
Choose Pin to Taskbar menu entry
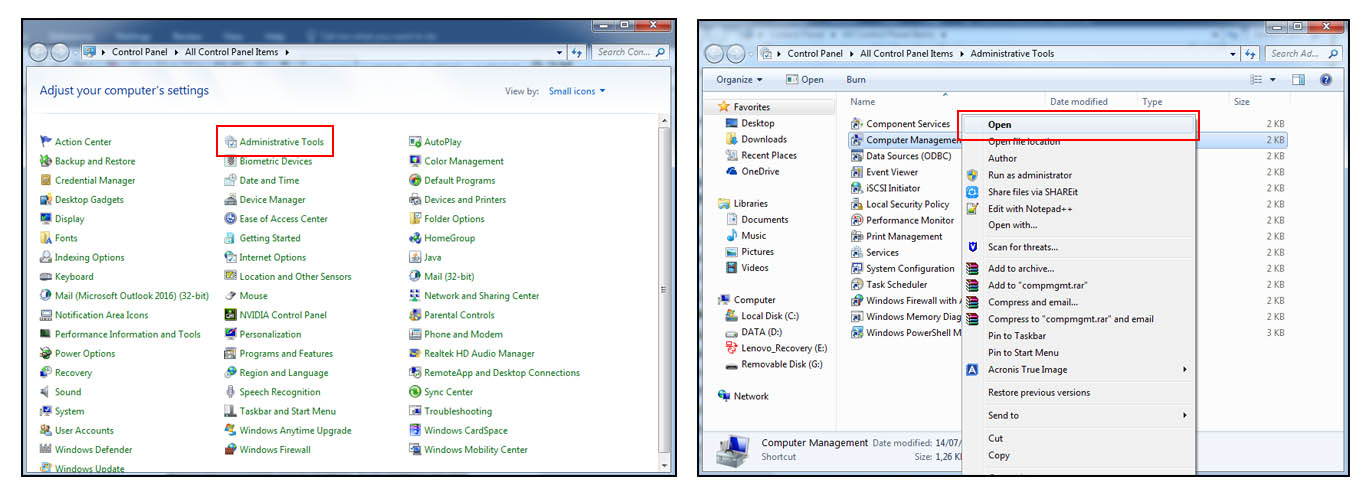pyautogui.click(x=1078, y=336)
